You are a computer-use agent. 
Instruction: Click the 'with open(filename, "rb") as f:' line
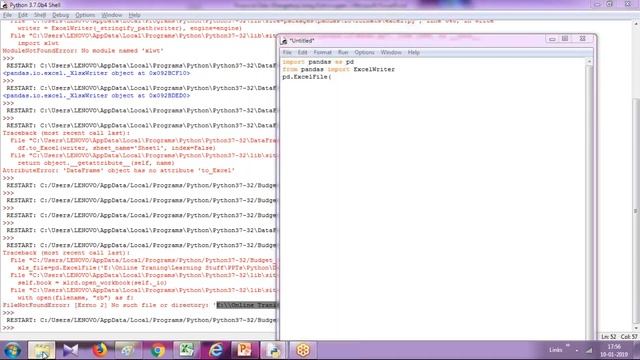click(76, 298)
